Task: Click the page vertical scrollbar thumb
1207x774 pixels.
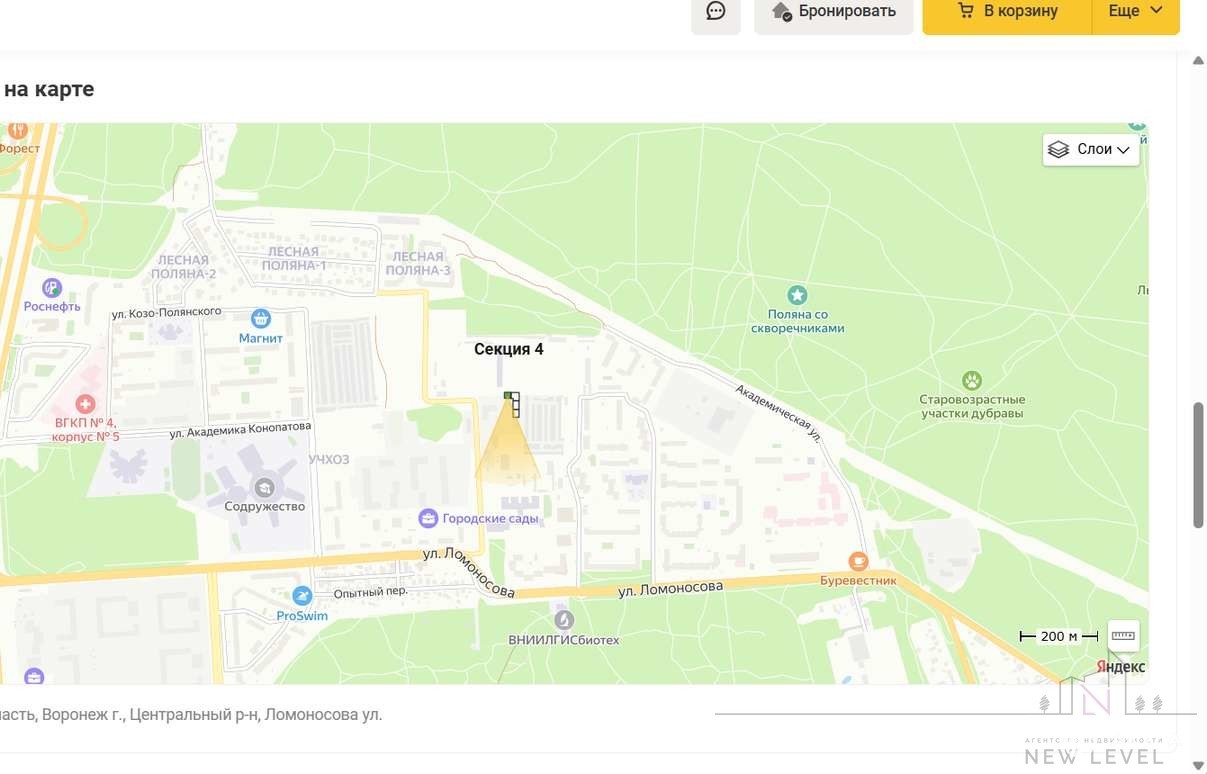Action: pyautogui.click(x=1198, y=465)
